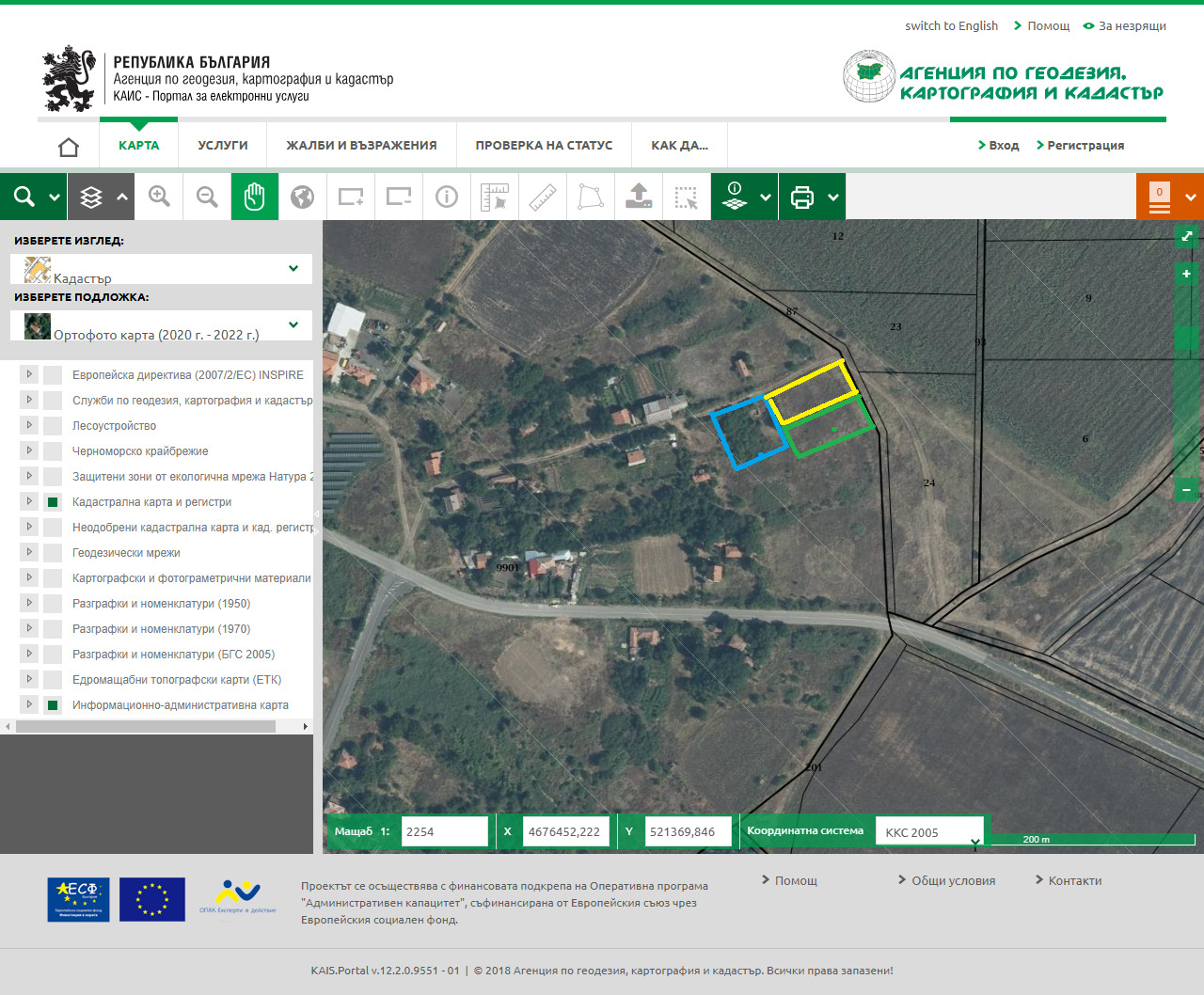Screen dimensions: 1204x995
Task: Enable the Лесоустройство layer checkbox
Action: click(53, 426)
